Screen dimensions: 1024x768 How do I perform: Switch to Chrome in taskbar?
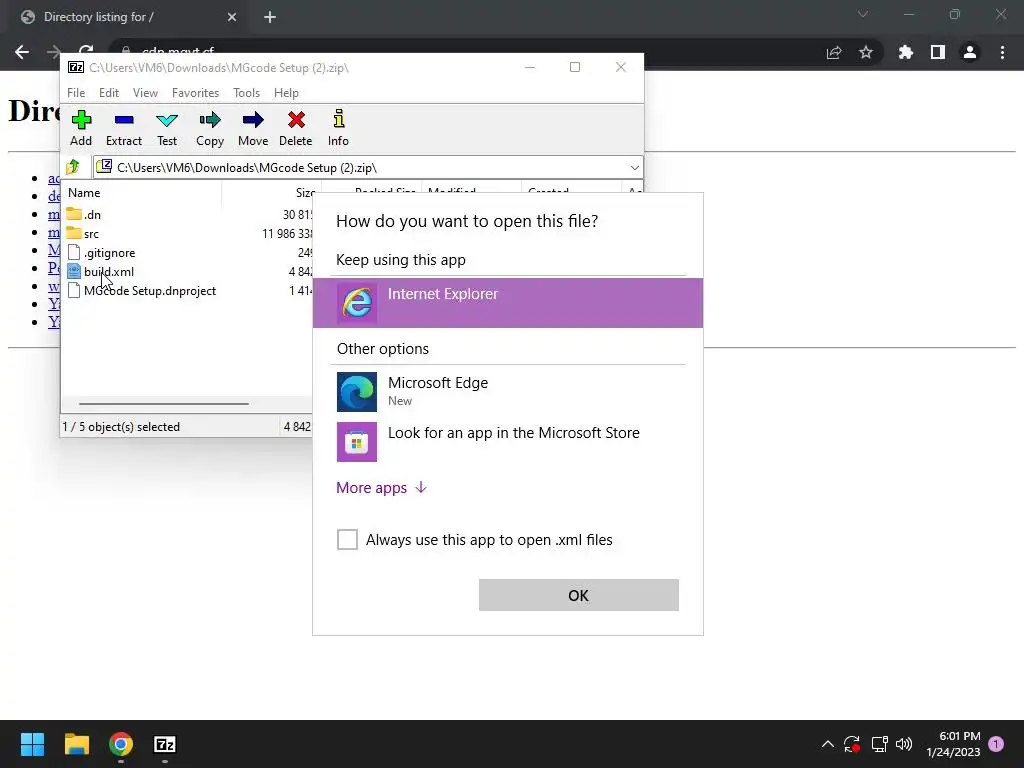[121, 744]
